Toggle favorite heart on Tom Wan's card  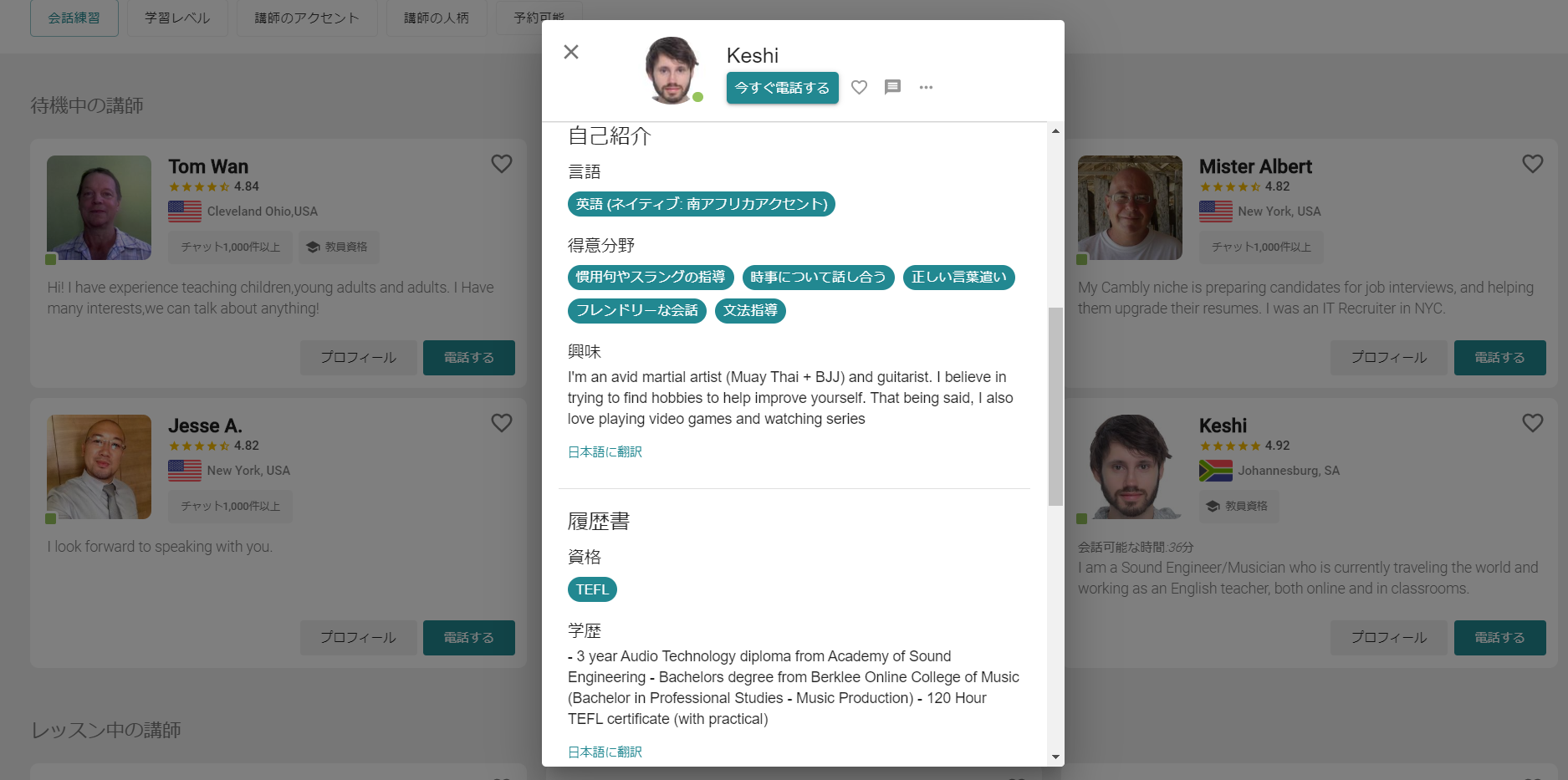502,164
